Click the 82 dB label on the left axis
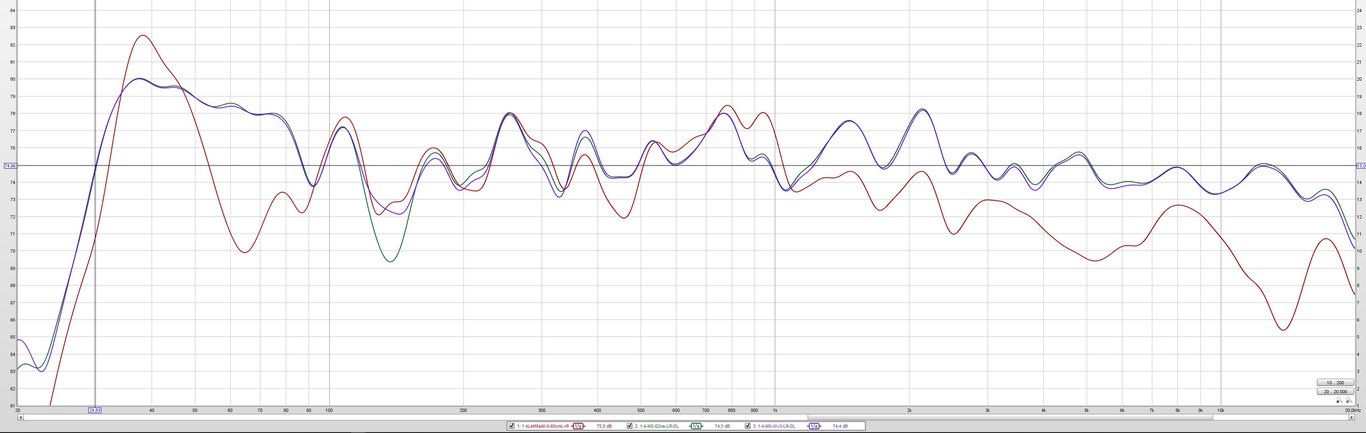The image size is (1366, 433). click(x=12, y=44)
